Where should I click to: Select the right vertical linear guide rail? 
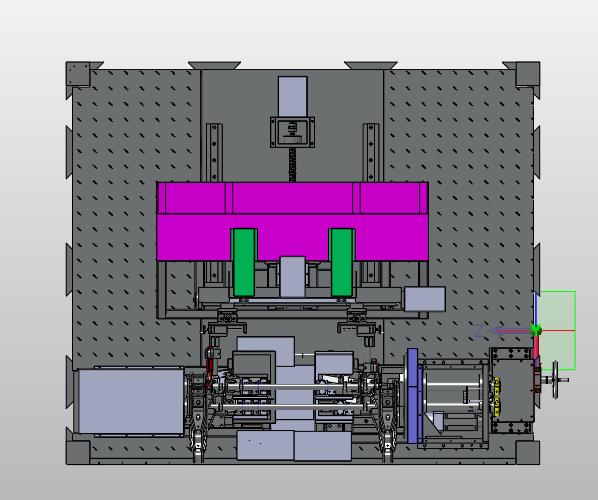coord(371,153)
